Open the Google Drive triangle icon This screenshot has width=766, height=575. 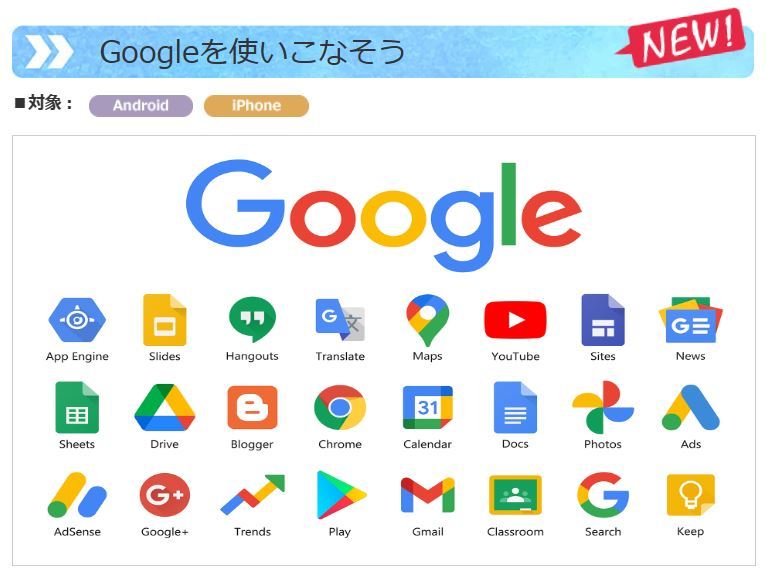165,407
